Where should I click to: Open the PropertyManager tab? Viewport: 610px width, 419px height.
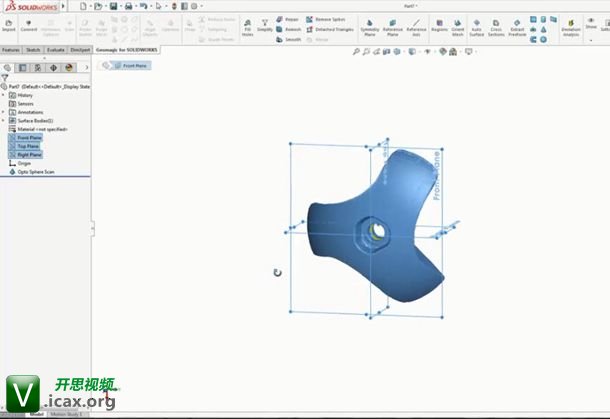point(23,67)
